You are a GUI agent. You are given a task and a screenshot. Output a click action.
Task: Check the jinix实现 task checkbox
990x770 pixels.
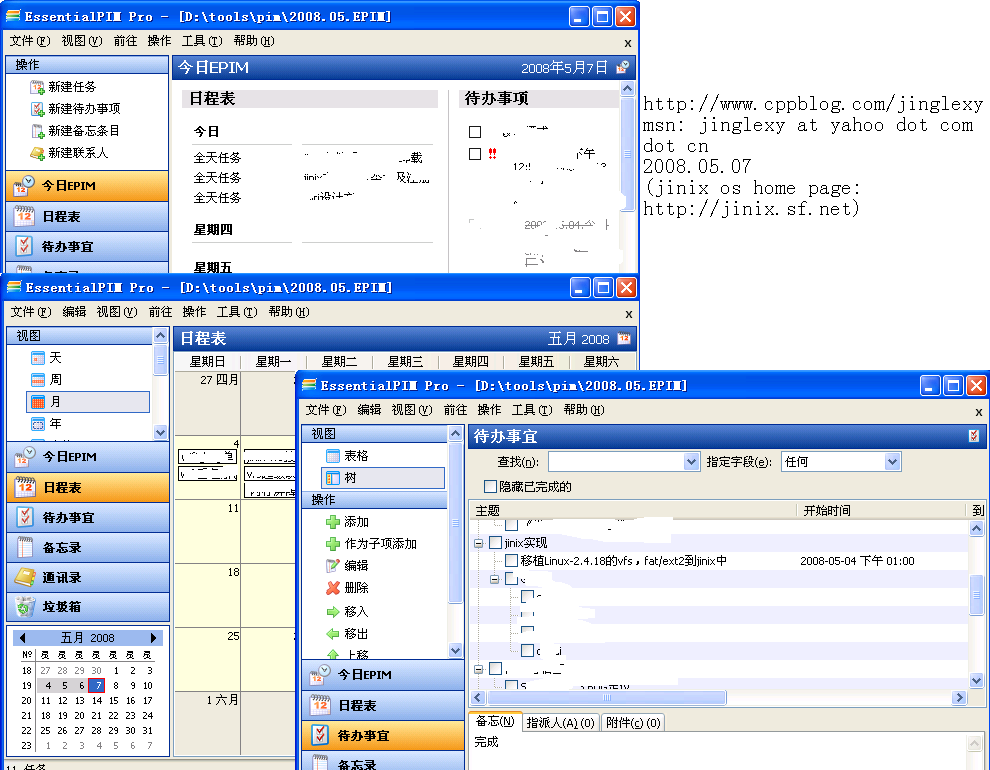click(x=496, y=543)
